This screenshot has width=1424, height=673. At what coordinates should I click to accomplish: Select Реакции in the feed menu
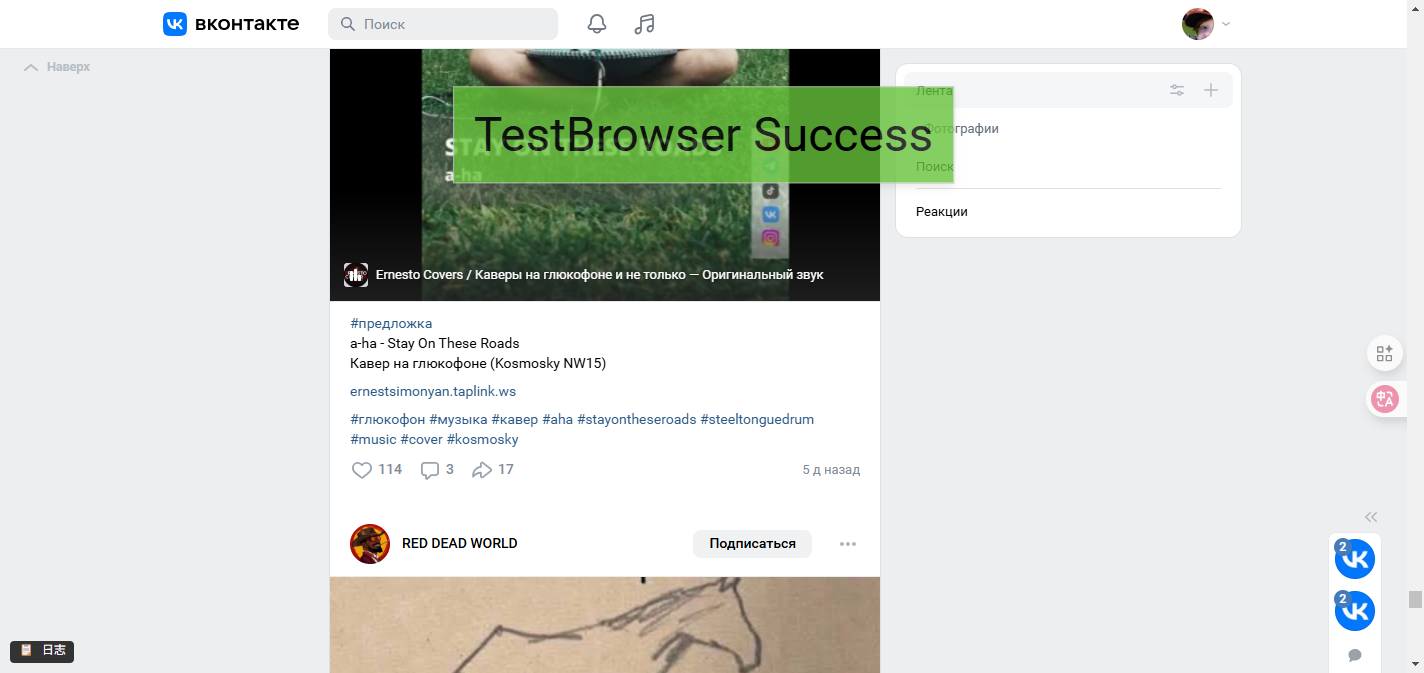[942, 212]
